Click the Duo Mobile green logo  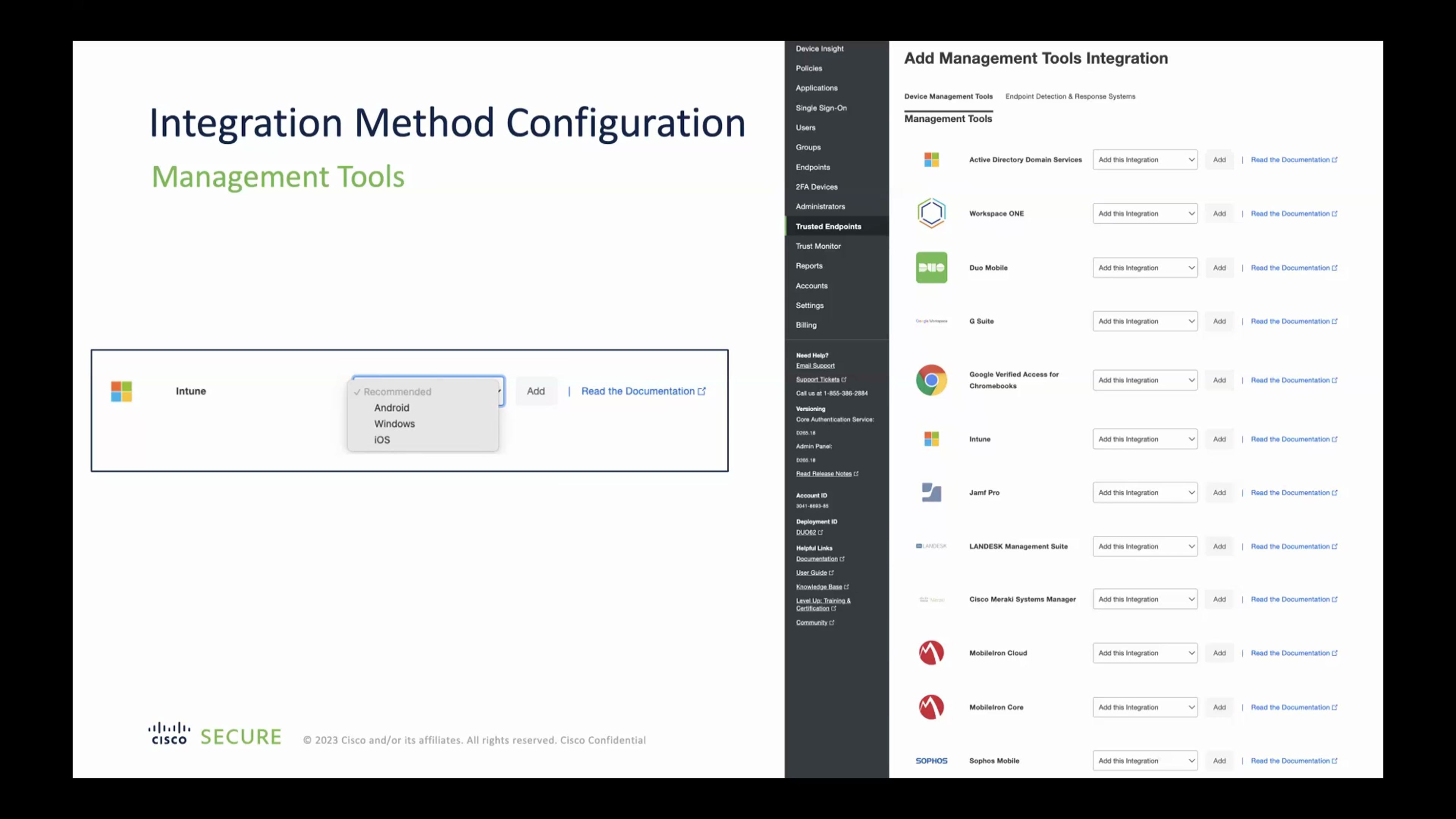tap(931, 267)
